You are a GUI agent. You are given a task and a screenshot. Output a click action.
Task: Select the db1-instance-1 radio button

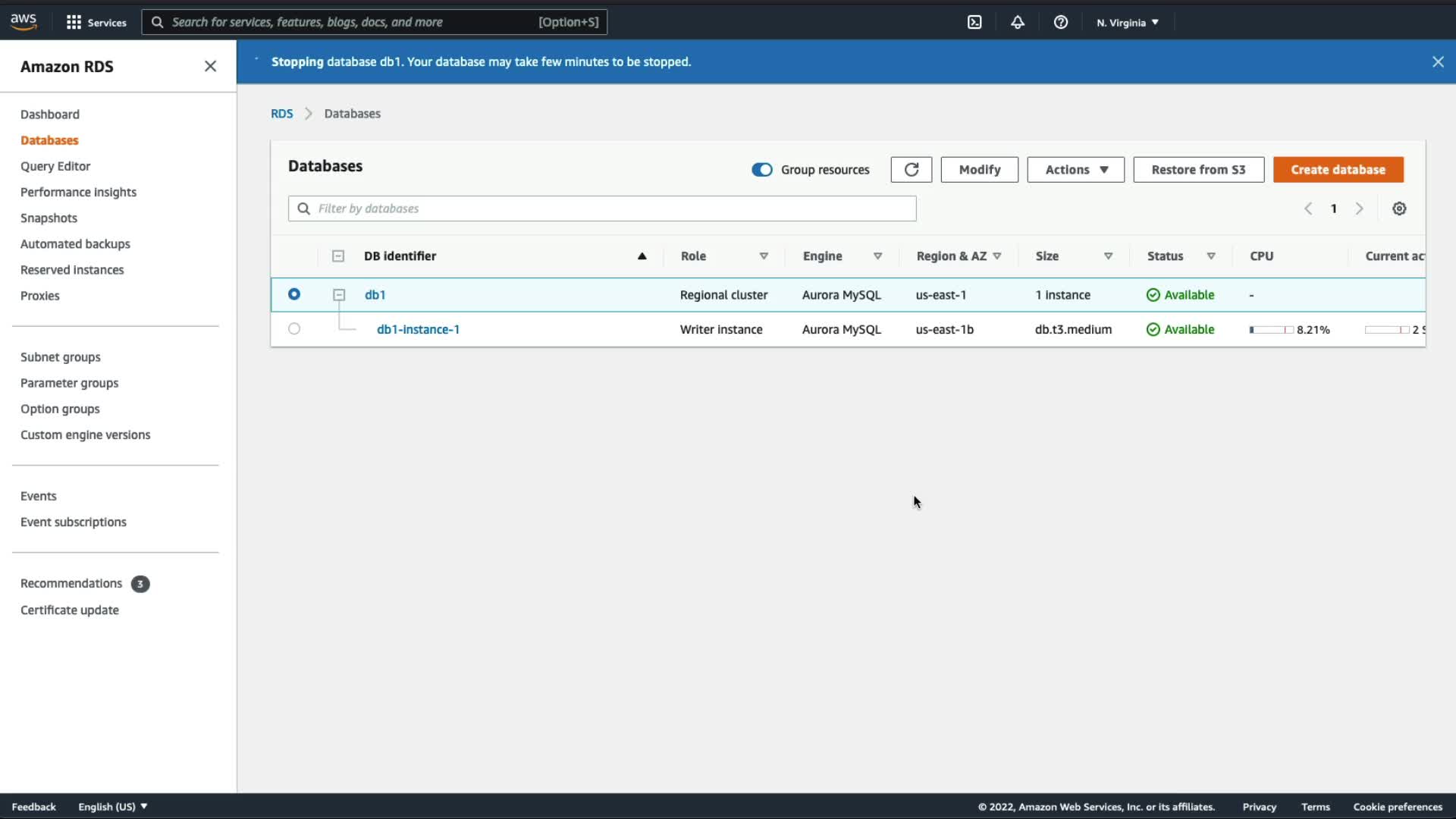click(294, 329)
